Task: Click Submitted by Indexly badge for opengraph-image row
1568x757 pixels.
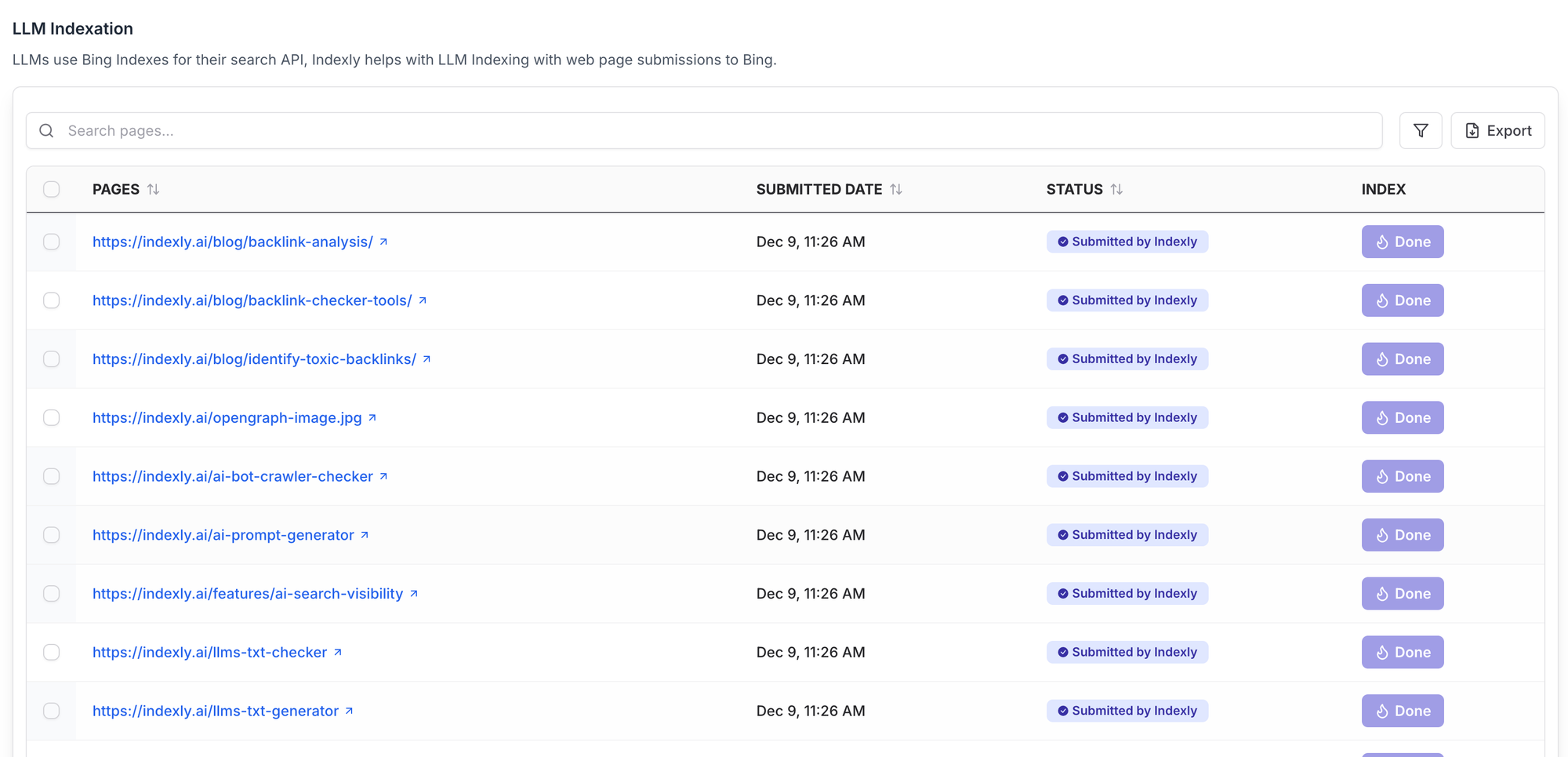Action: (x=1127, y=417)
